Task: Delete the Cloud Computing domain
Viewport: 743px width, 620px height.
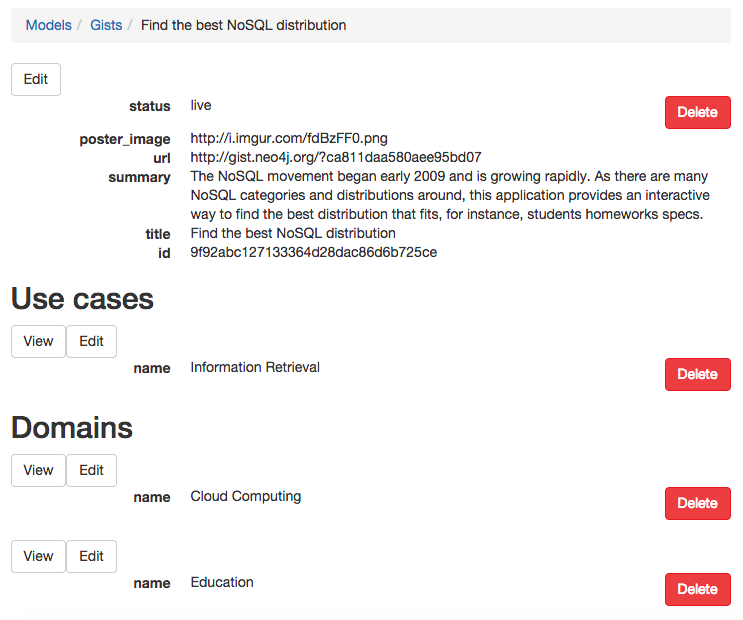Action: (698, 503)
